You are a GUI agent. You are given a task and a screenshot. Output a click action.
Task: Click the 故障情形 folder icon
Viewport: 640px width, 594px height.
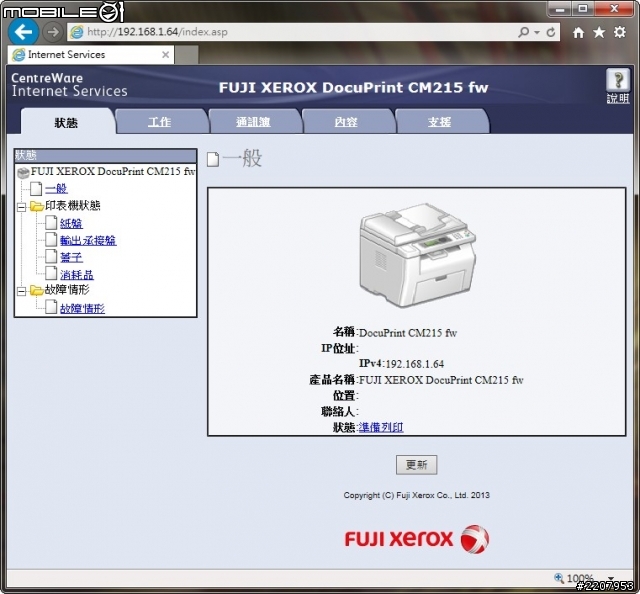coord(37,290)
